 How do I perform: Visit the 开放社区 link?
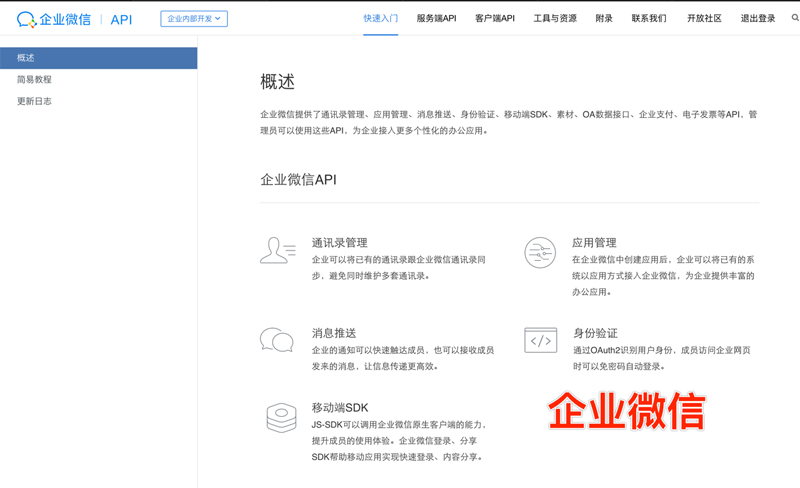tap(704, 18)
